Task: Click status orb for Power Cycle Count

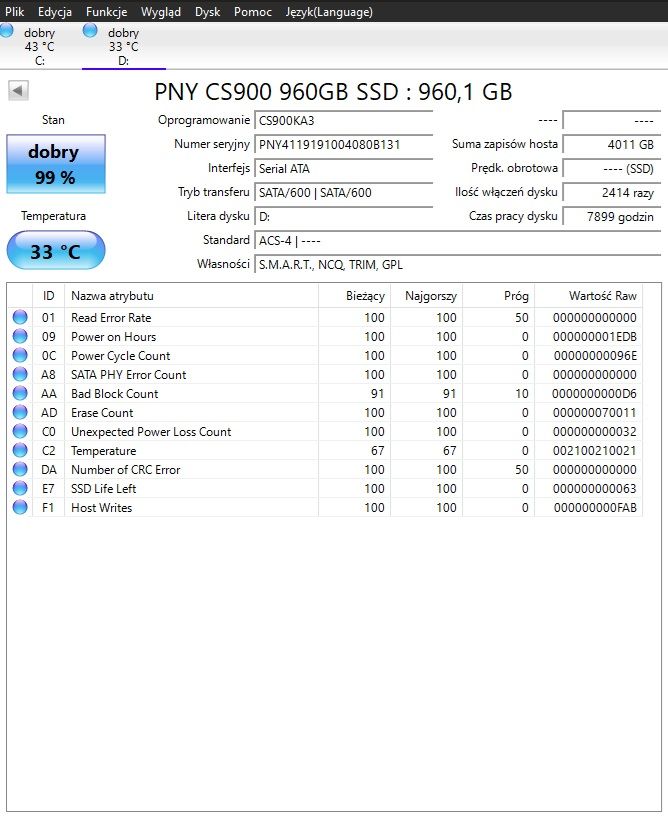Action: point(20,355)
